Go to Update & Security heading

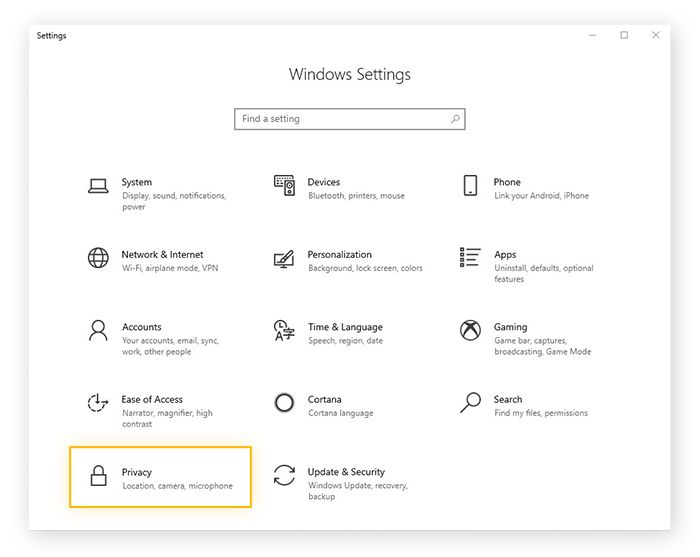(x=346, y=472)
